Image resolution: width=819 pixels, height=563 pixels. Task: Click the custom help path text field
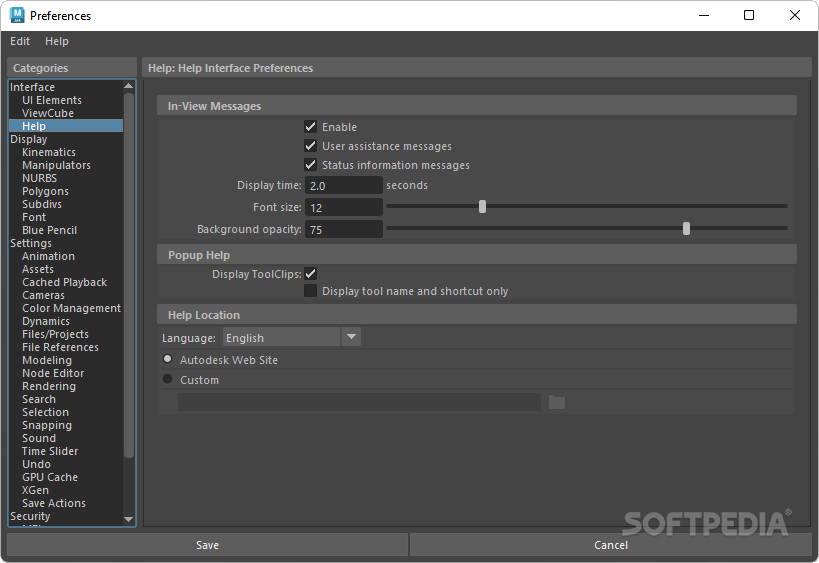coord(359,402)
